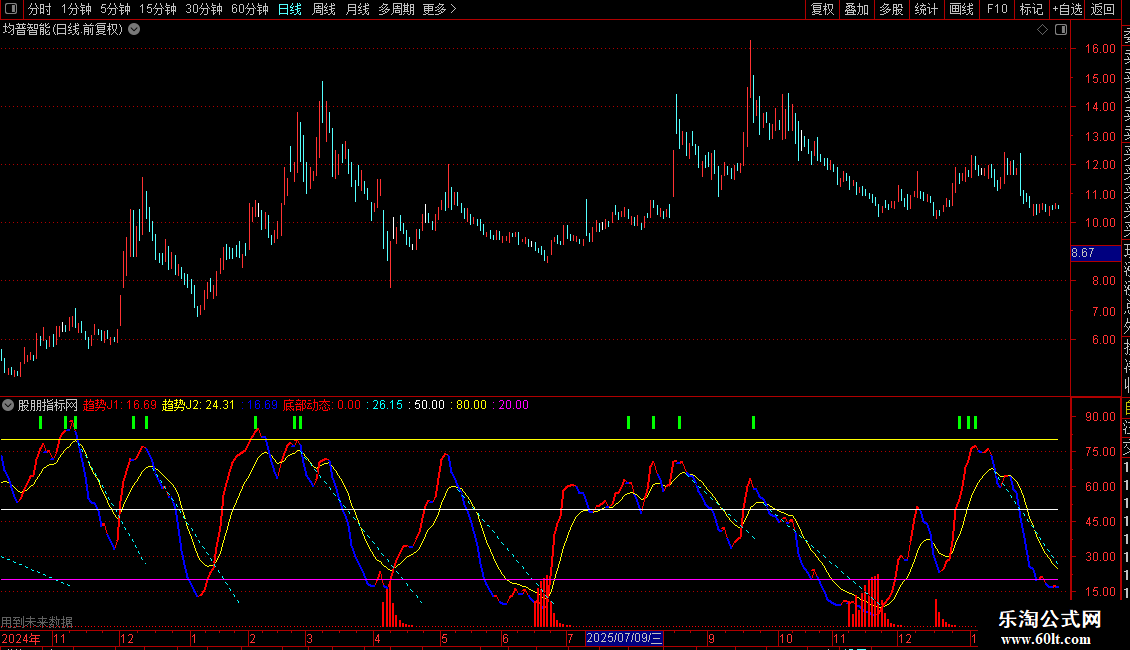Click the 返回 back button
Screen dimensions: 1130x650
tap(1103, 9)
